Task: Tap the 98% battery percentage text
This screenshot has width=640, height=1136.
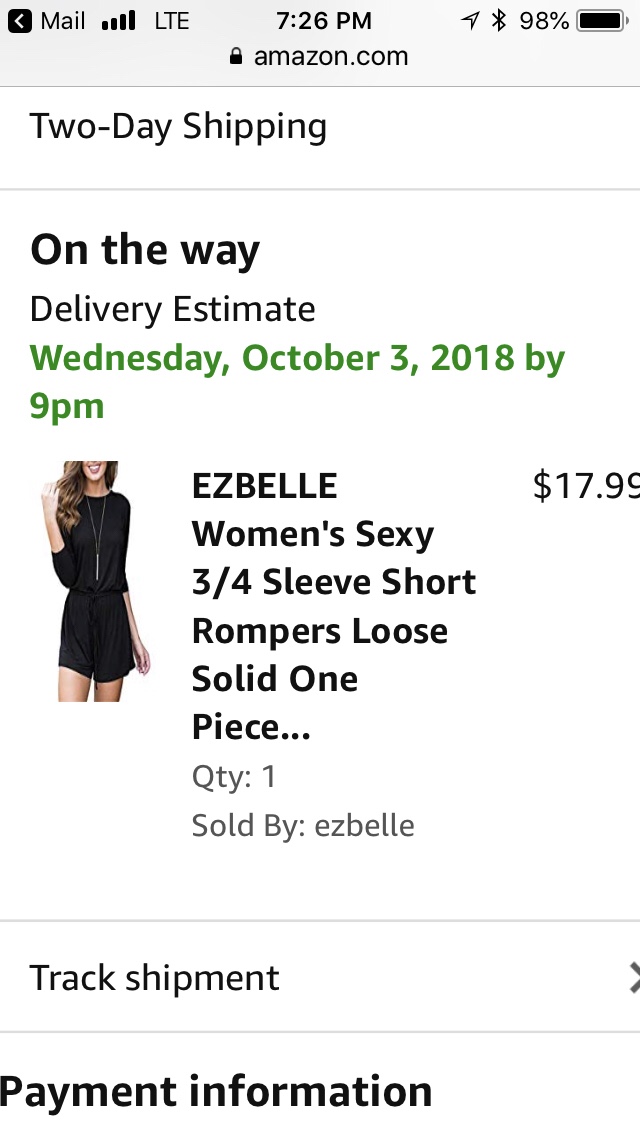Action: [x=544, y=21]
